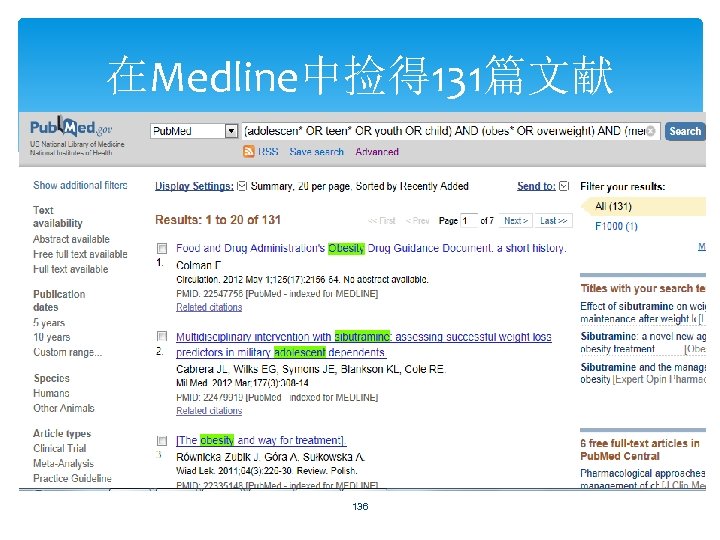Filter species to Humans
Image resolution: width=720 pixels, height=540 pixels.
[51, 394]
